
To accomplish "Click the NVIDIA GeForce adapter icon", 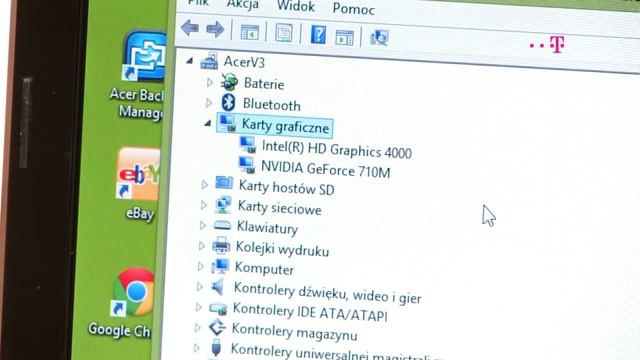I will coord(247,164).
